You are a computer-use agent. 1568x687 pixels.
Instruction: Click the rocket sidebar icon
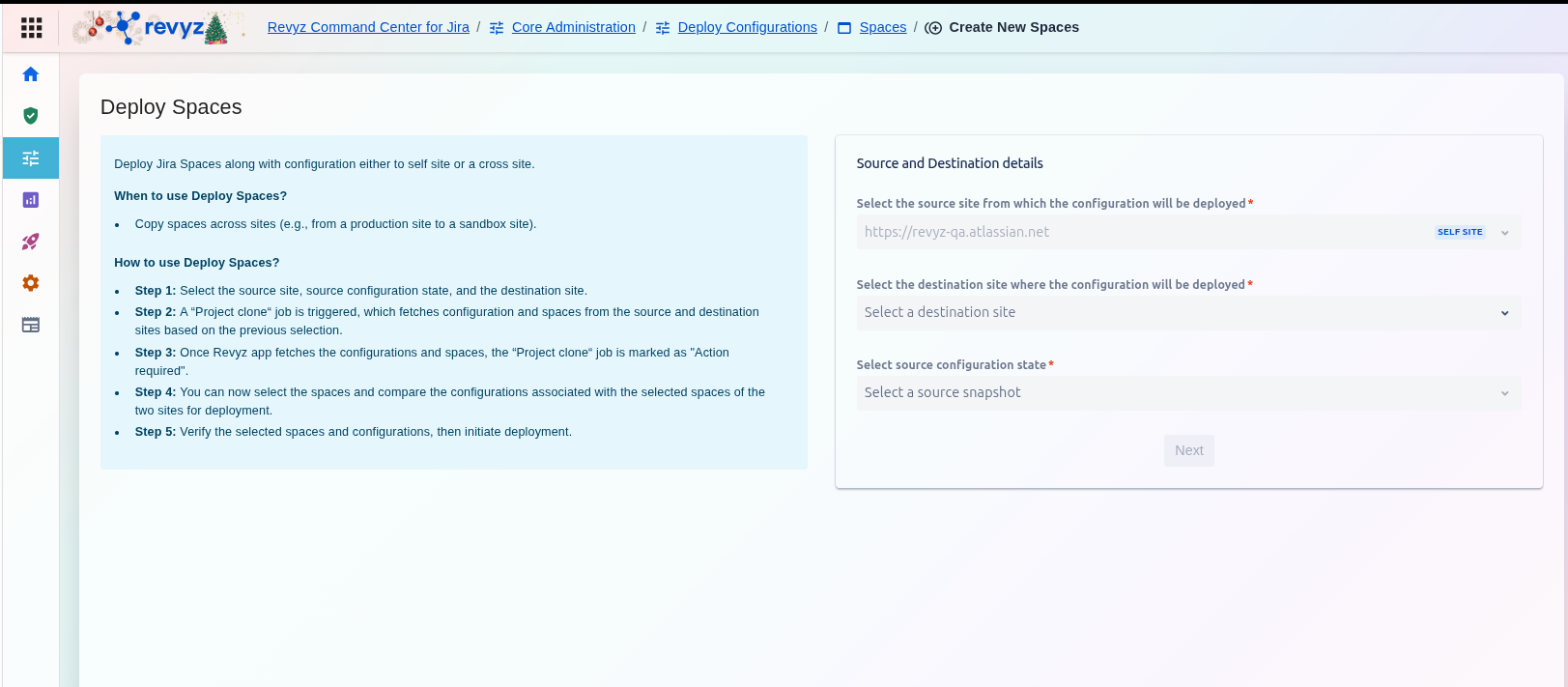coord(31,242)
